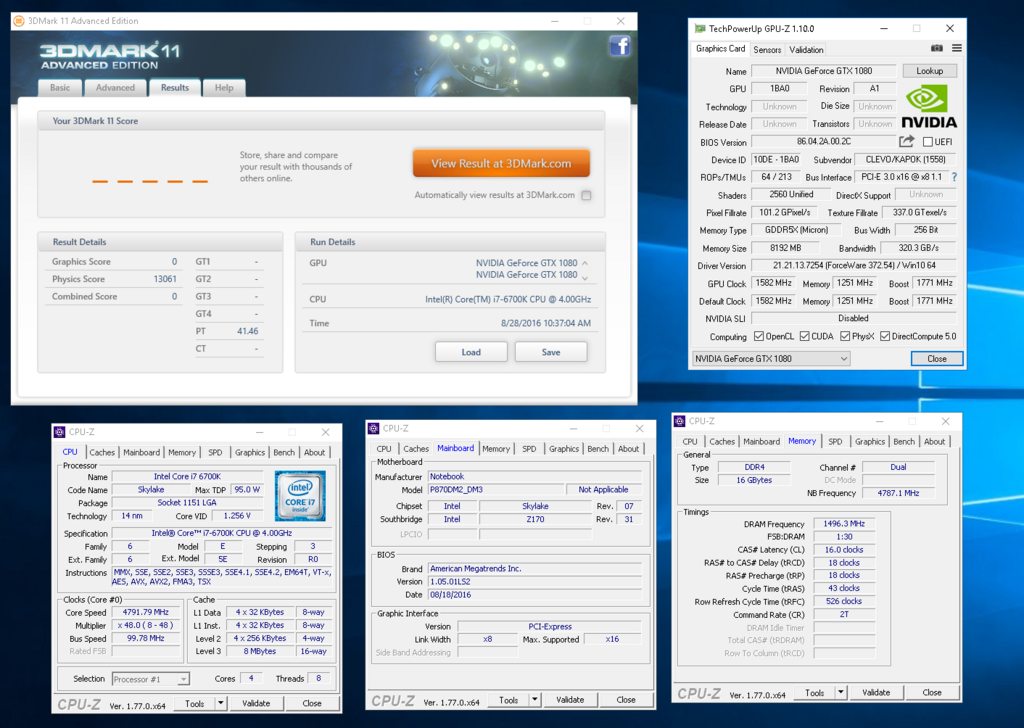Image resolution: width=1024 pixels, height=728 pixels.
Task: Click the app icon of the left CPU-Z window
Action: coord(59,432)
